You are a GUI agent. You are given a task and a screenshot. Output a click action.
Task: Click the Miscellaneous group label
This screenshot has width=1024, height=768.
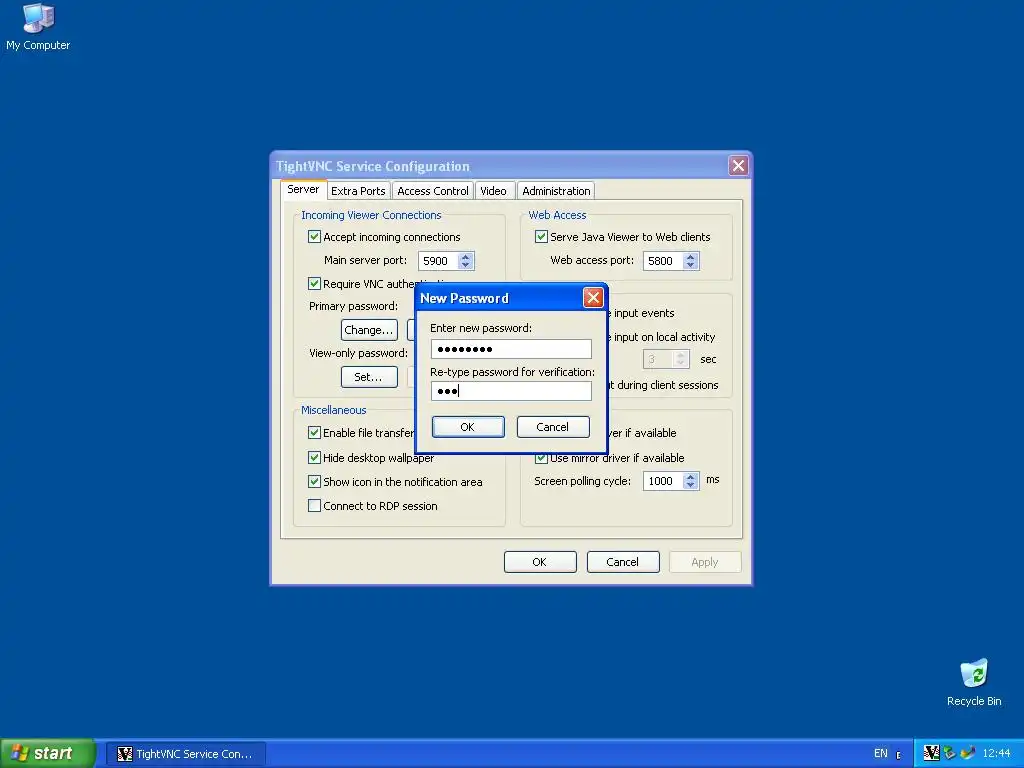[x=334, y=410]
